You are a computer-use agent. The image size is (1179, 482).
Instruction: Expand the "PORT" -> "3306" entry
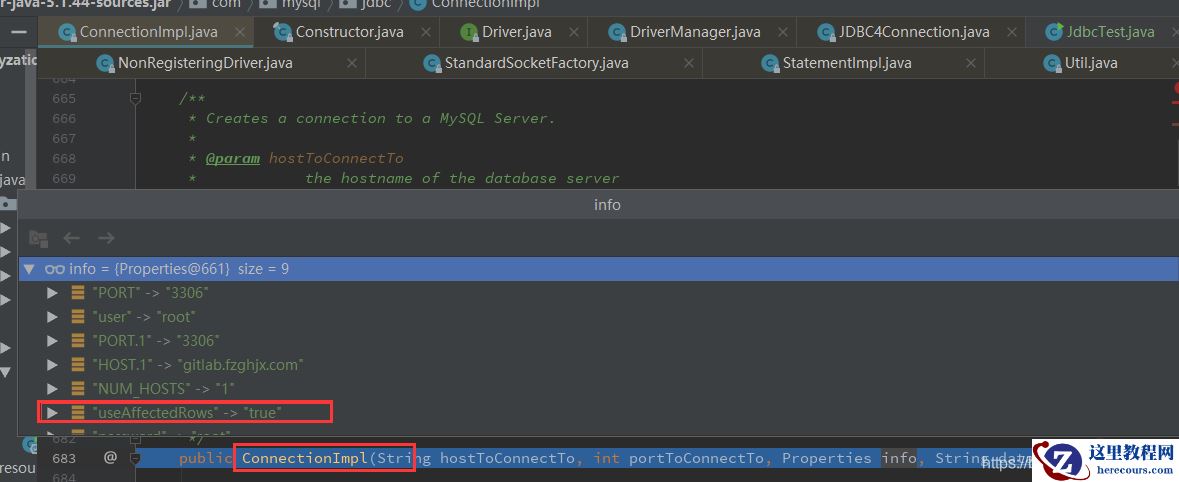[x=53, y=293]
